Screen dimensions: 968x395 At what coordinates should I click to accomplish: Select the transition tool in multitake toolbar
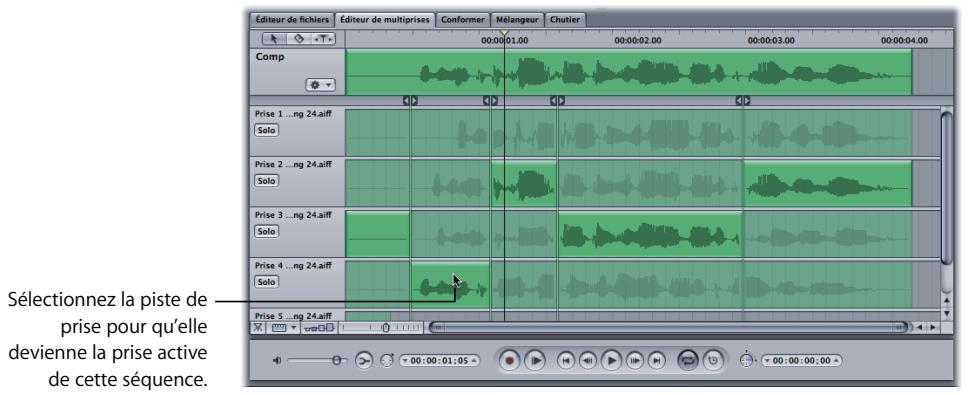[x=323, y=39]
